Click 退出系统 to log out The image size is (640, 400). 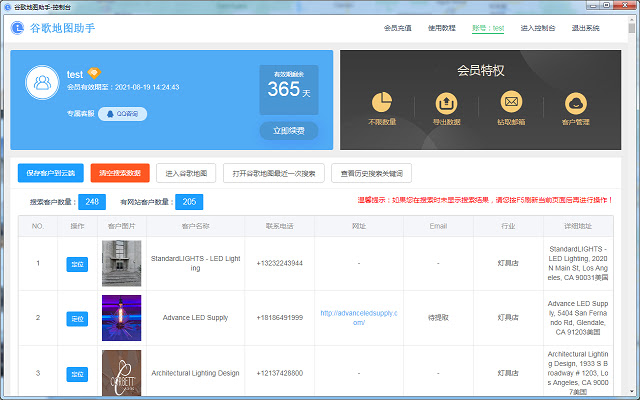pos(585,28)
